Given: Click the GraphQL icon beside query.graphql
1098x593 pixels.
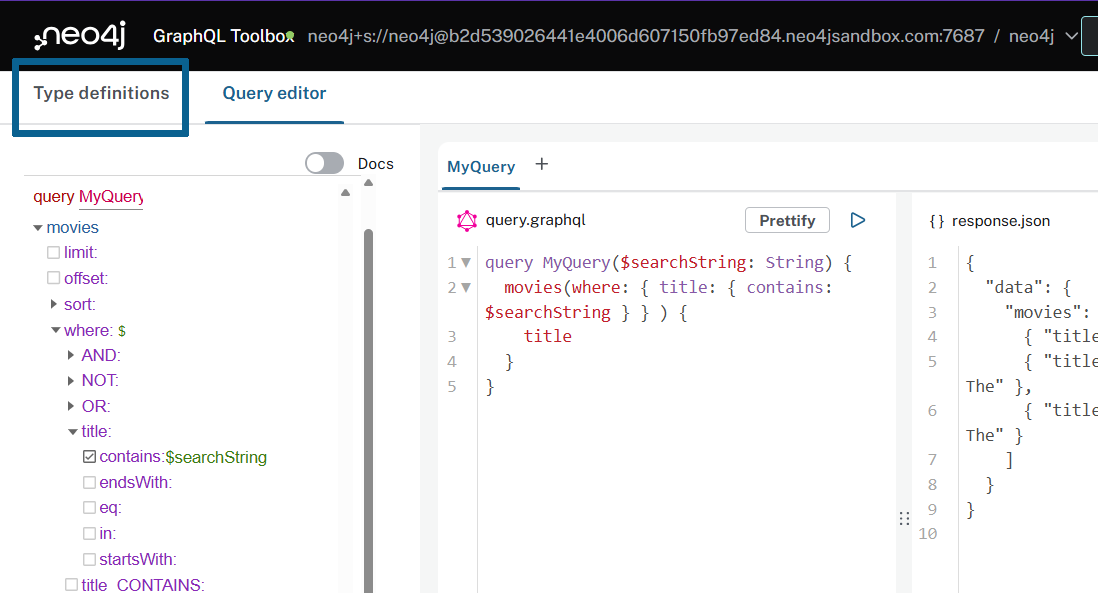Looking at the screenshot, I should coord(466,221).
